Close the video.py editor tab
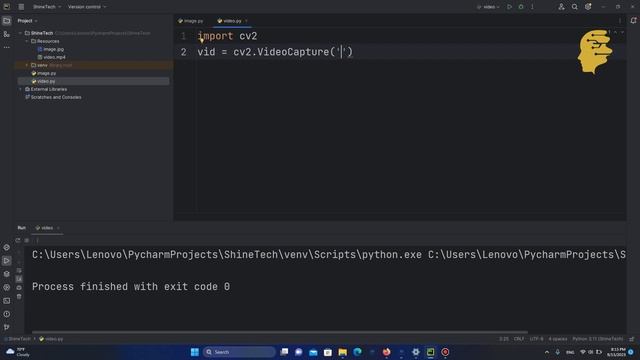 pos(246,21)
